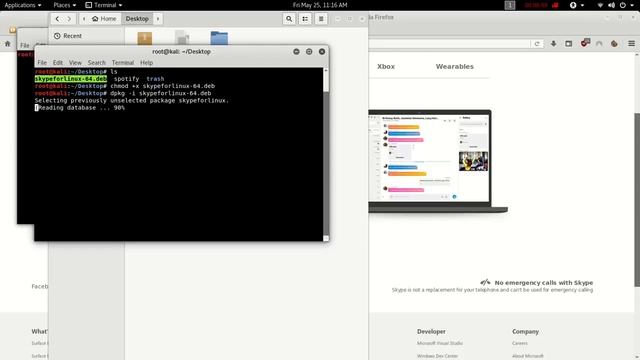Open the Careers footer link
This screenshot has width=640, height=360.
point(520,343)
